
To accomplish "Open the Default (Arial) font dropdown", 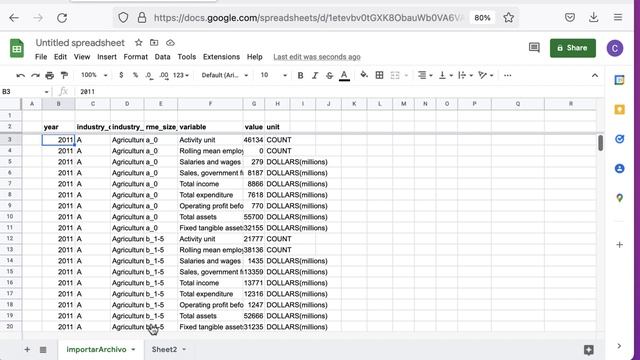I will [224, 75].
